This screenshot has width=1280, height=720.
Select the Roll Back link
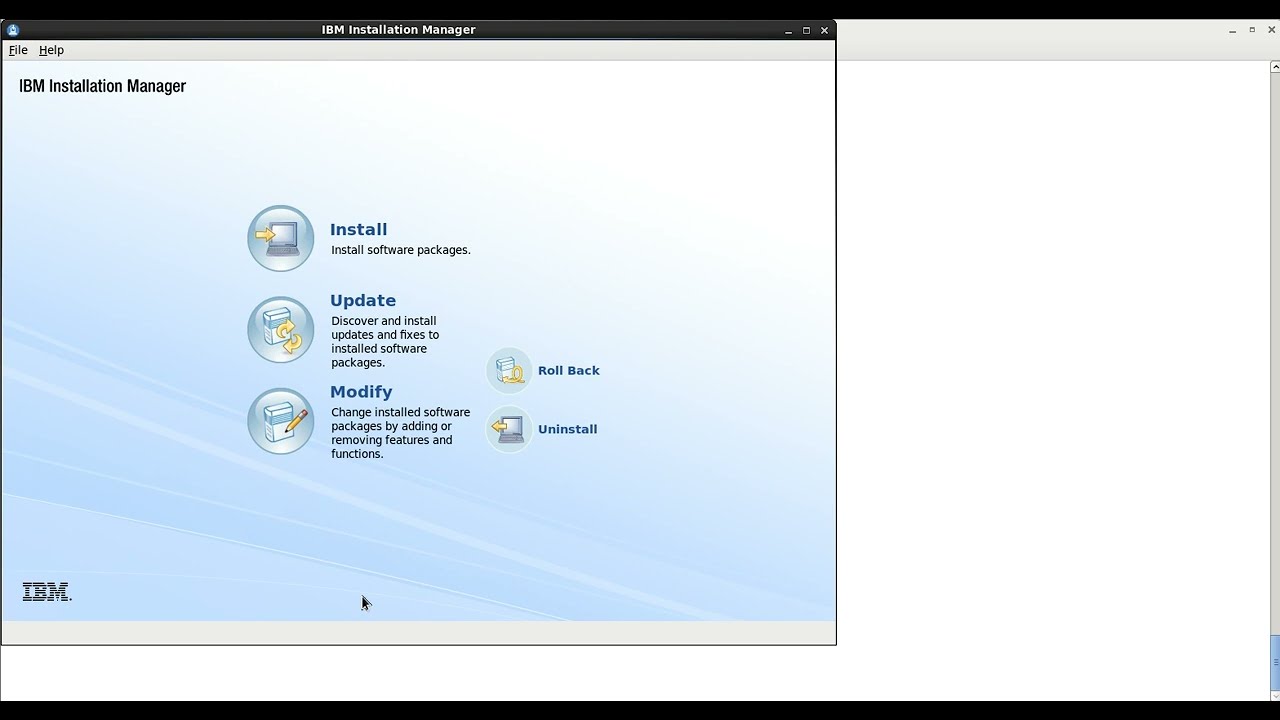coord(569,370)
